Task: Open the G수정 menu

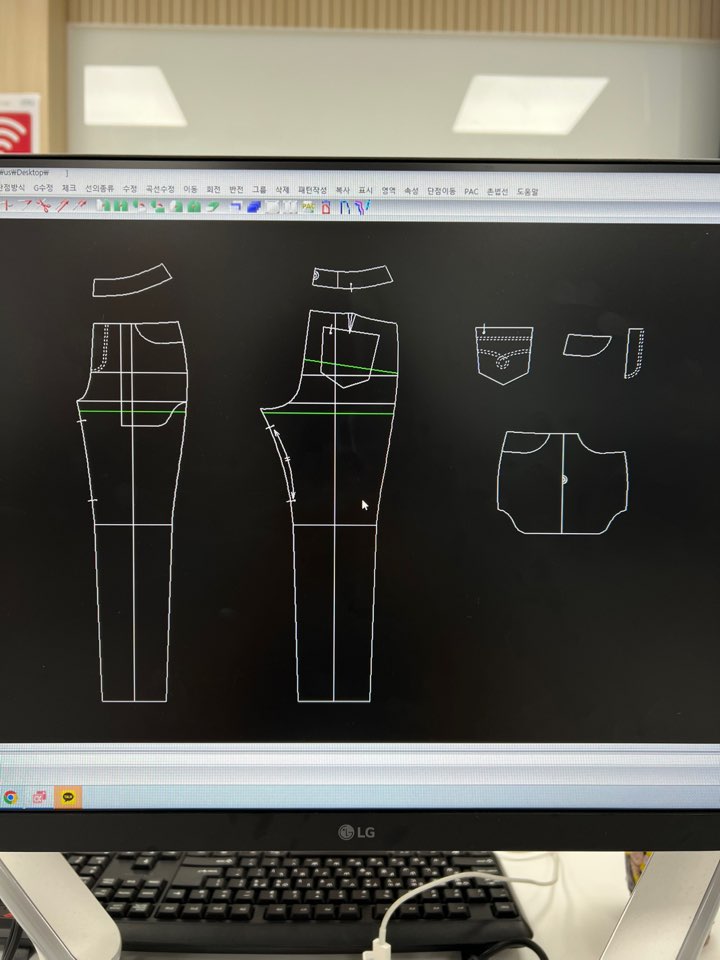Action: coord(43,189)
